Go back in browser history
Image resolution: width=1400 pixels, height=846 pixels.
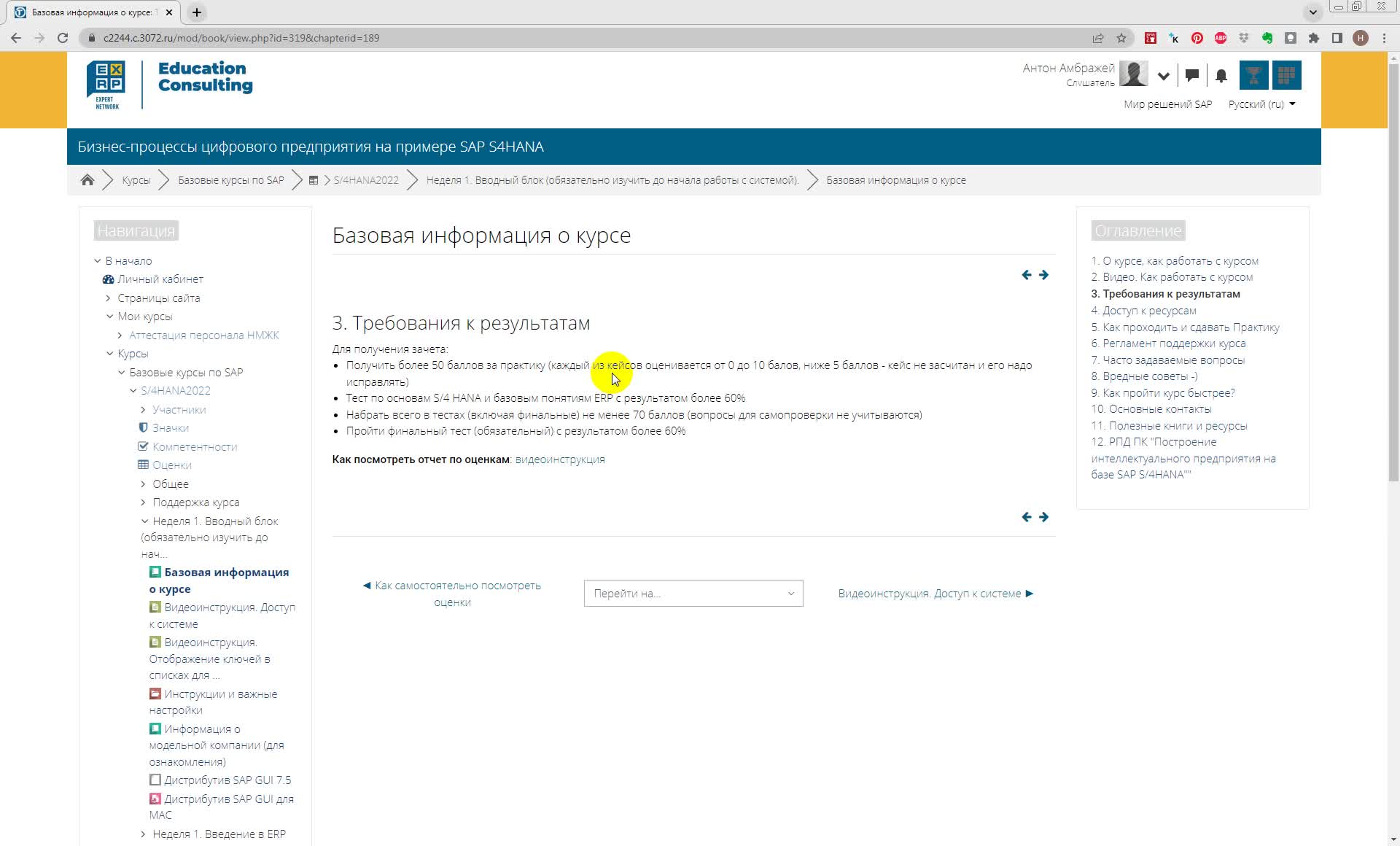16,38
